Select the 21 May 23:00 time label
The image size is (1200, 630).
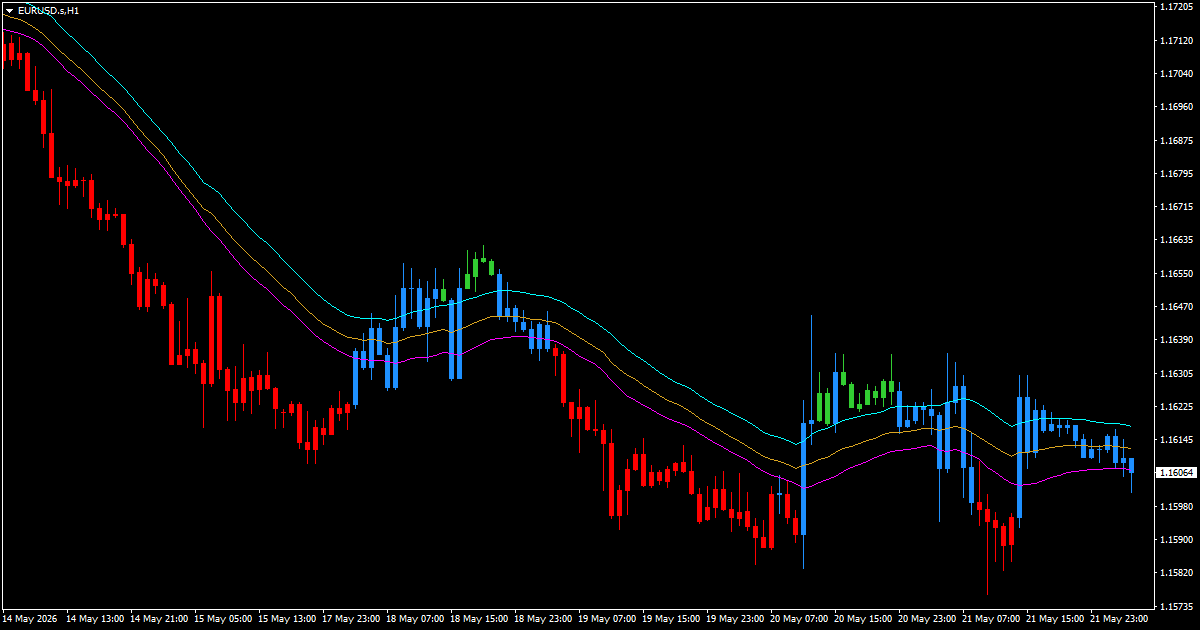[1119, 619]
